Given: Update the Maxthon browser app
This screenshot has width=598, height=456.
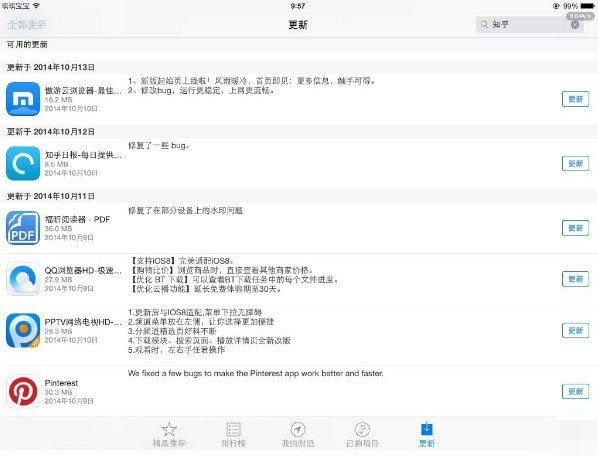Looking at the screenshot, I should coord(575,99).
